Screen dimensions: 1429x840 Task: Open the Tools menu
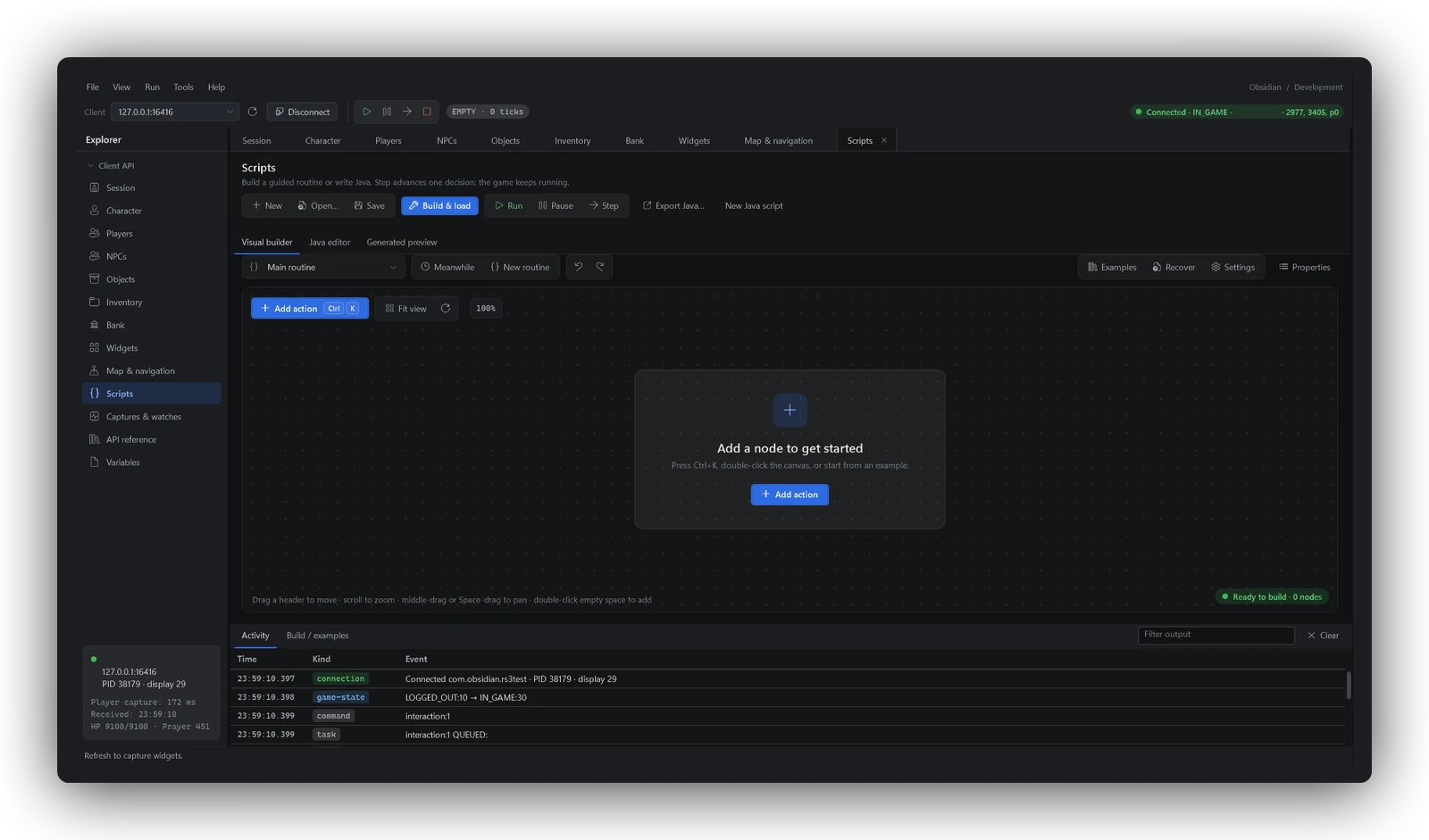point(183,87)
